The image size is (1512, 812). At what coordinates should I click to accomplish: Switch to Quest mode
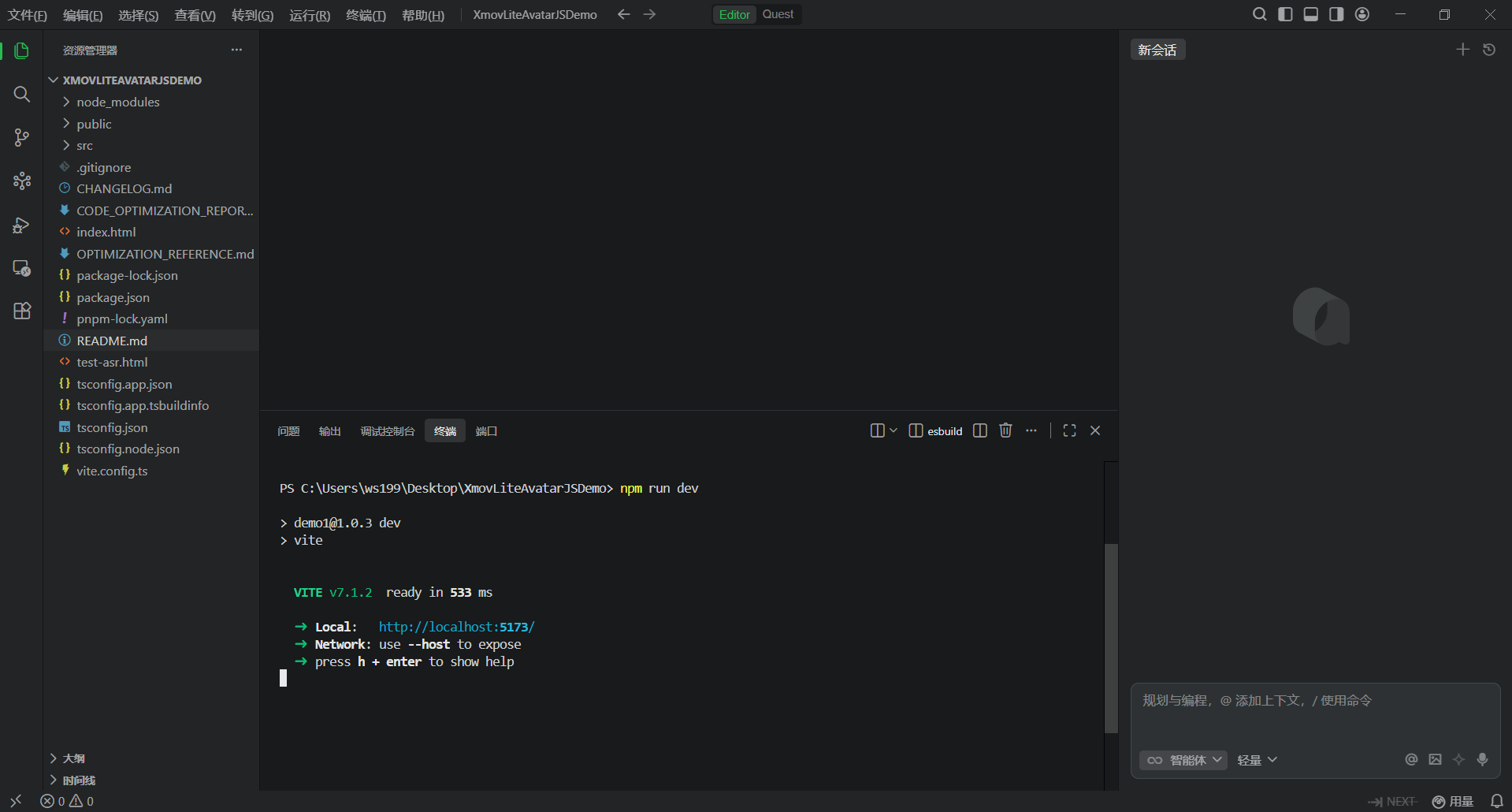point(778,14)
